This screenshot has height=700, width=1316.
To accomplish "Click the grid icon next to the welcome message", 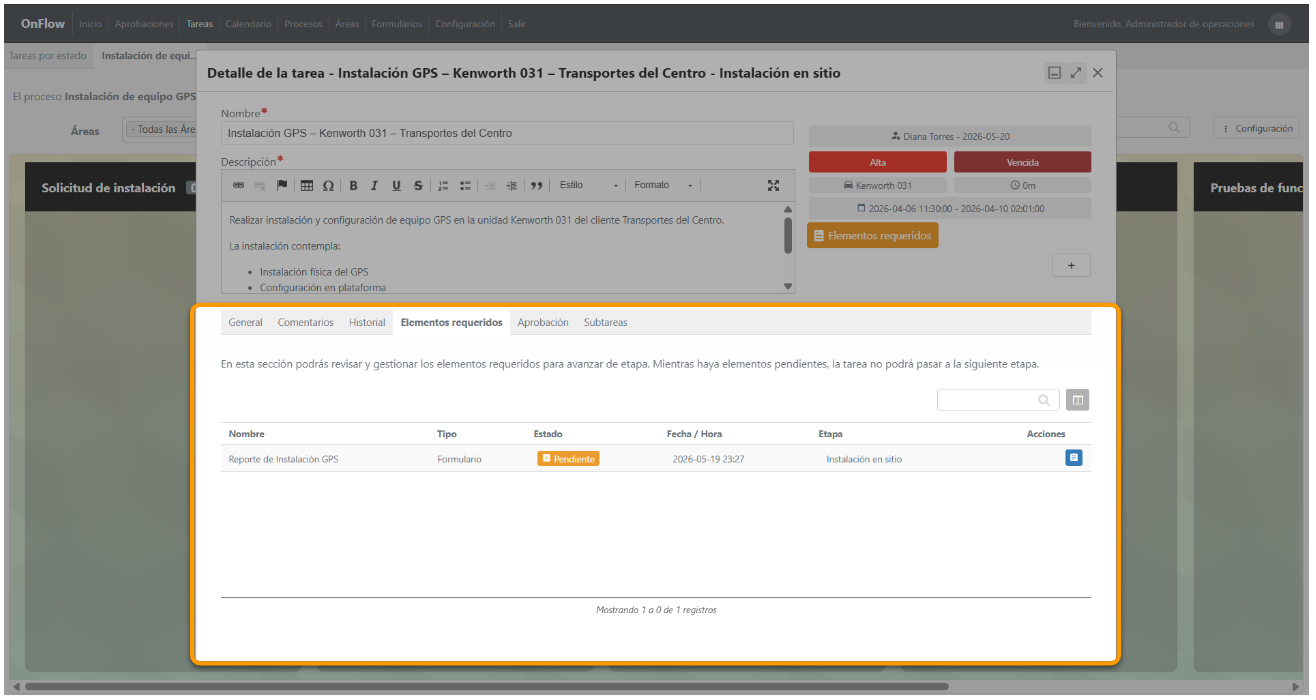I will [1279, 24].
